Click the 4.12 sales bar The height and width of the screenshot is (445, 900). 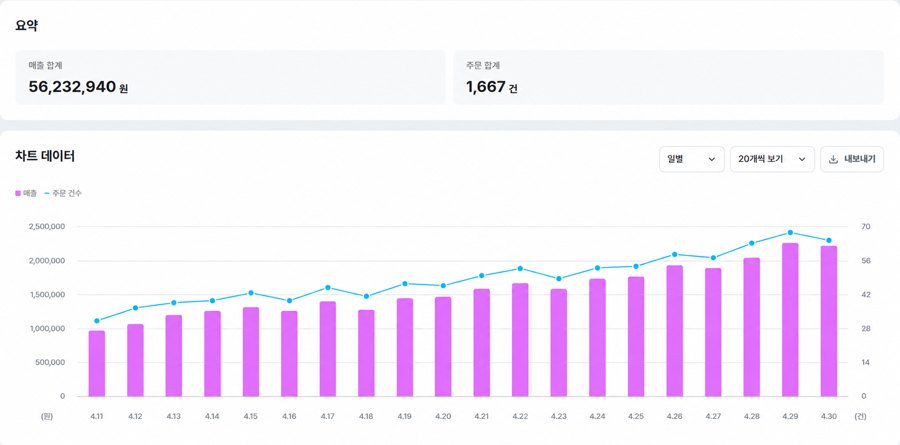135,360
